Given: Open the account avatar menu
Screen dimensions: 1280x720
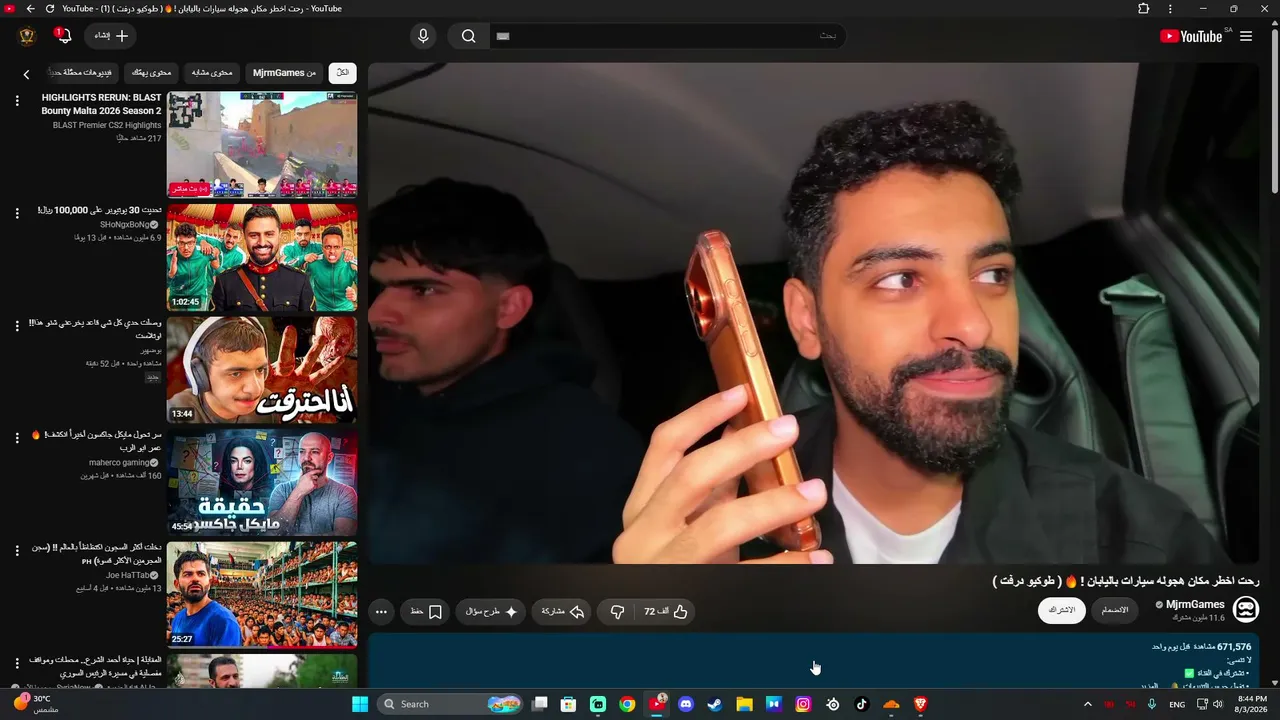Looking at the screenshot, I should (x=27, y=36).
